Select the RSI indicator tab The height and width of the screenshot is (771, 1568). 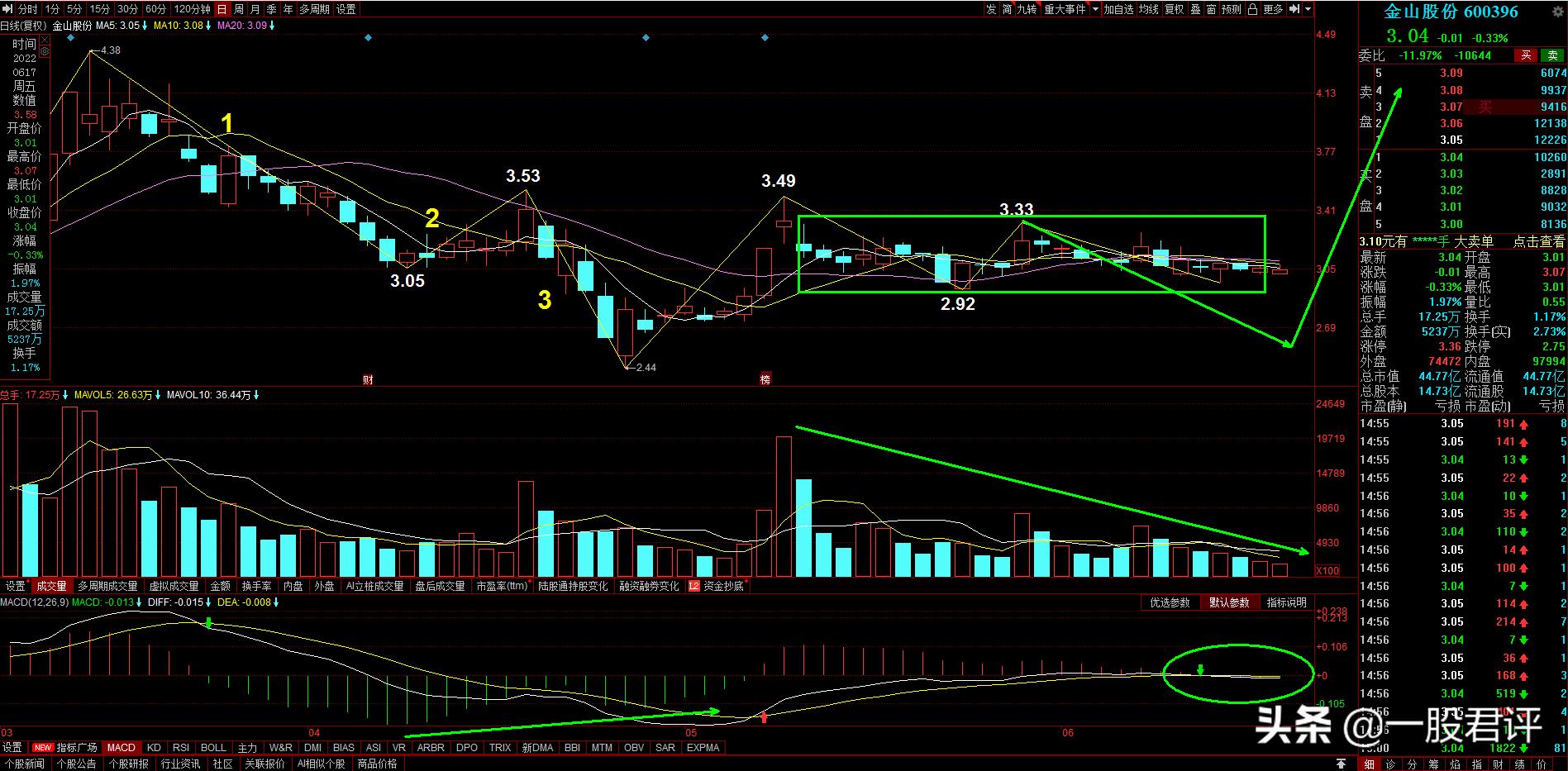coord(181,748)
